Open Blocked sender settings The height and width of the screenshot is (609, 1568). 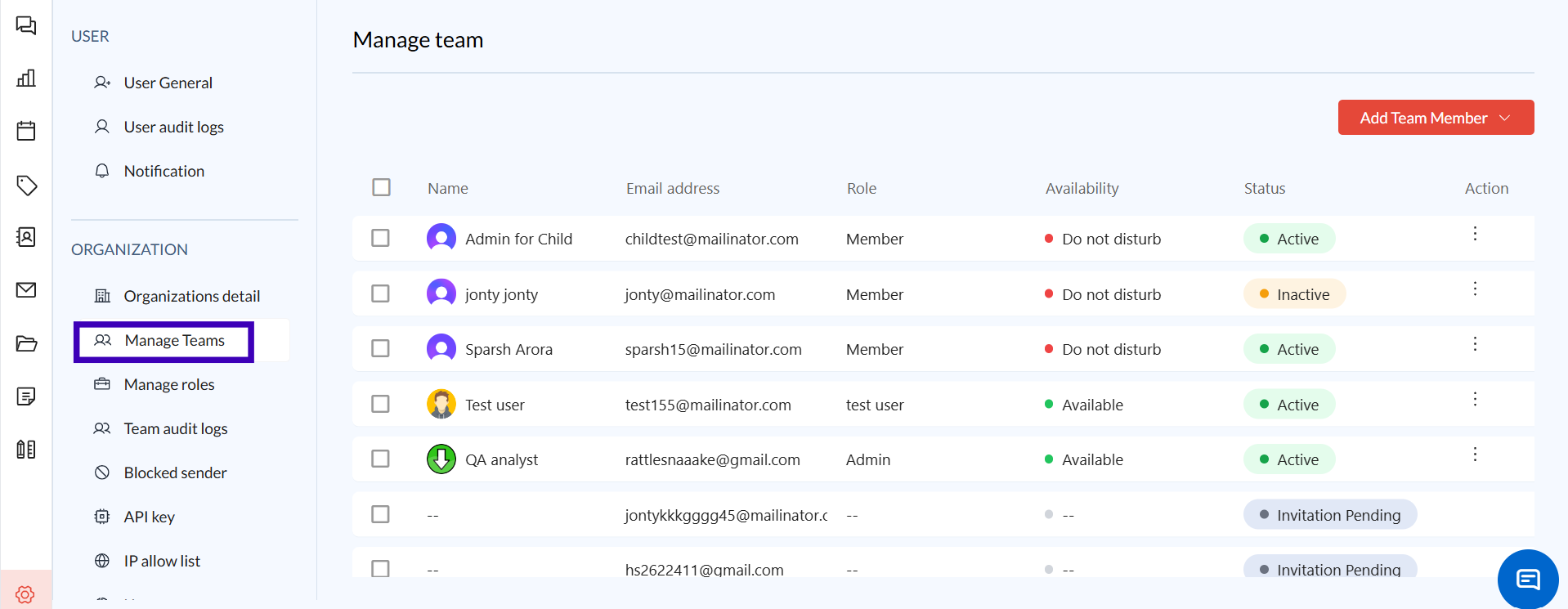coord(175,472)
